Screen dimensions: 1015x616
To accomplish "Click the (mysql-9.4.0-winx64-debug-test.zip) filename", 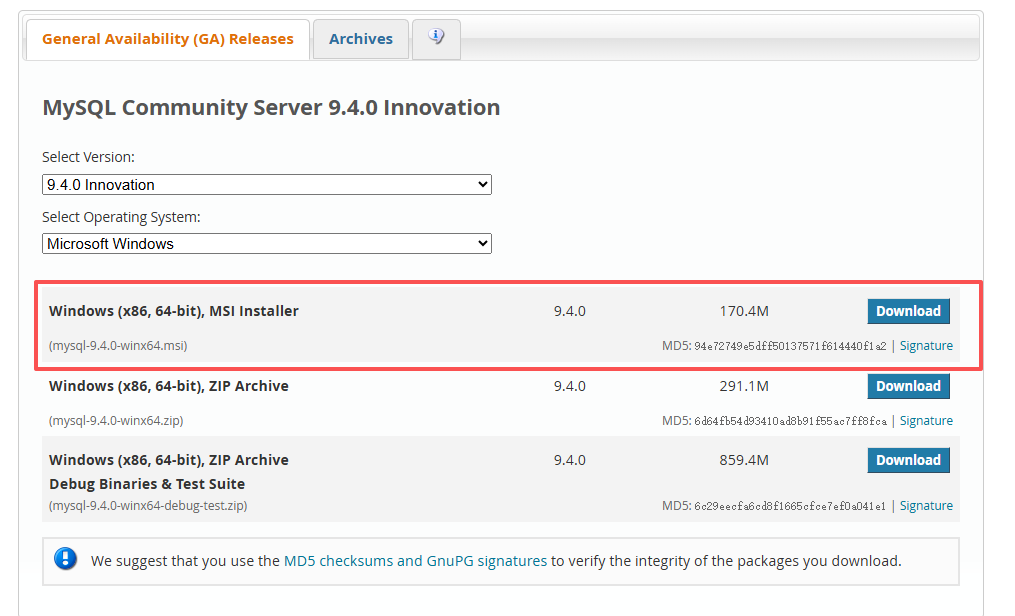I will [148, 505].
